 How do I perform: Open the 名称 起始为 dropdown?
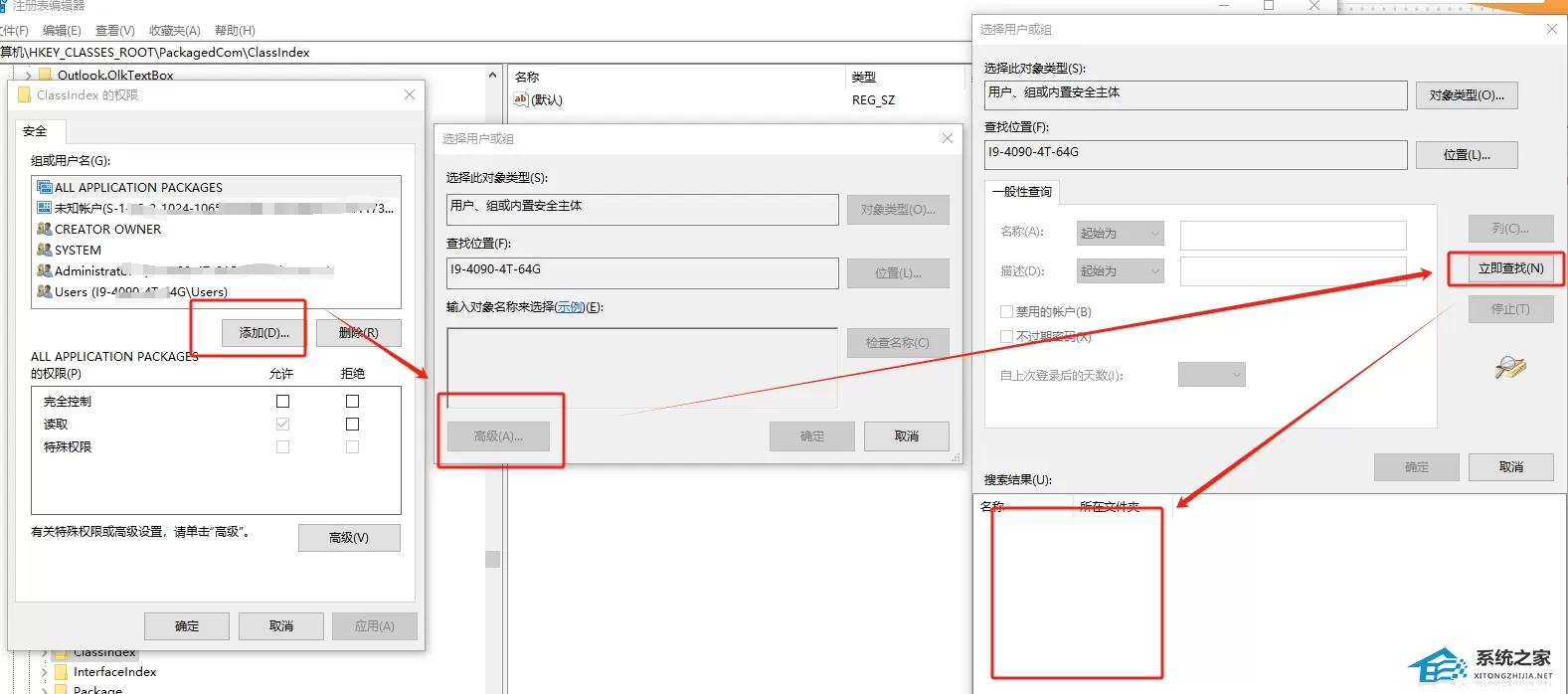tap(1121, 233)
